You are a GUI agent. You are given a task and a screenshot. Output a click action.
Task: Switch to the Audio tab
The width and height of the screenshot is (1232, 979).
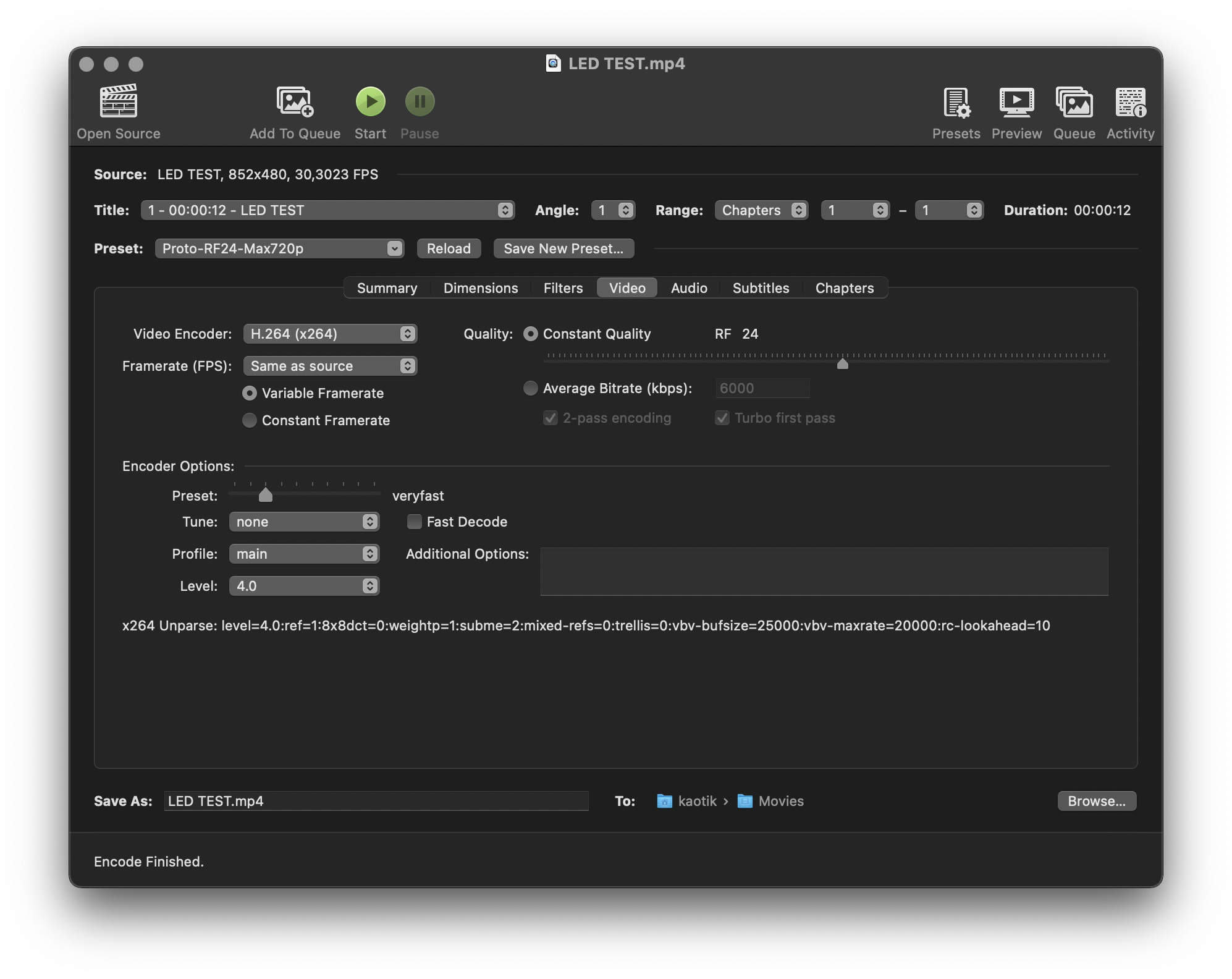(x=689, y=288)
